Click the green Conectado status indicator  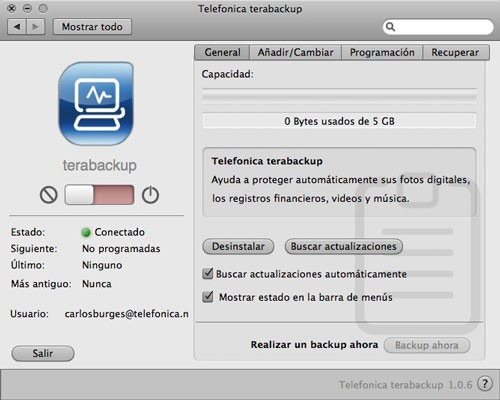86,232
